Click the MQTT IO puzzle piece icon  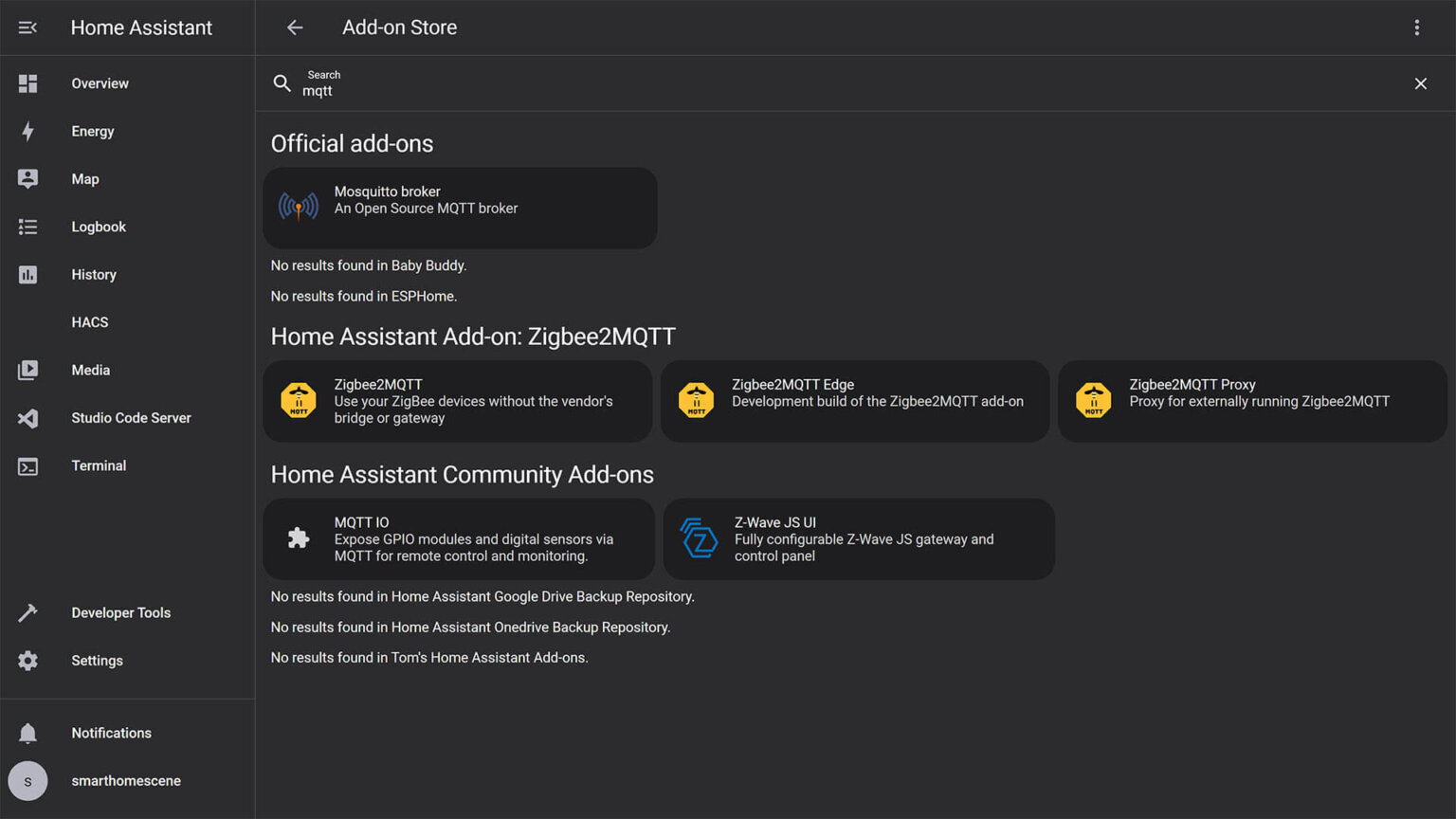[x=299, y=538]
